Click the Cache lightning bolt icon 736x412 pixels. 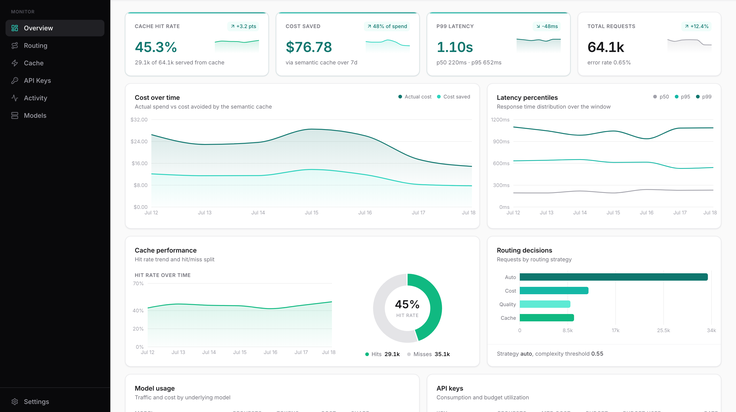click(15, 63)
